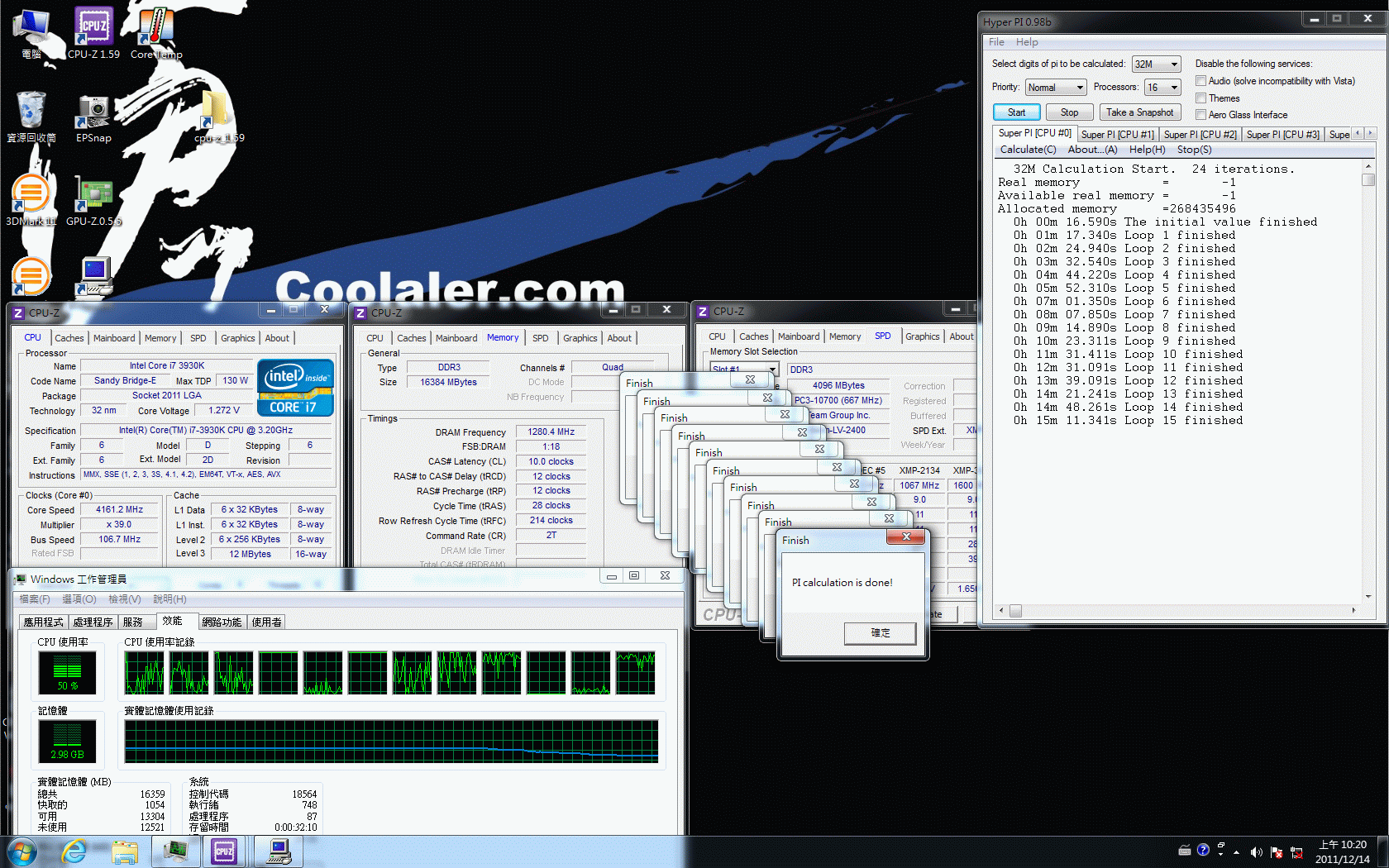
Task: Switch to Super PI [CPU #1] tab
Action: (x=1117, y=134)
